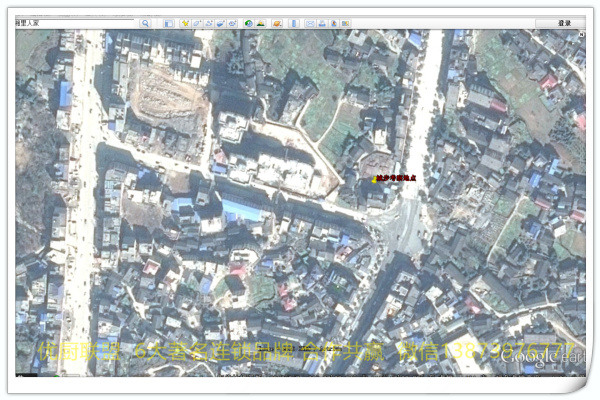Focus the search input field in the toolbar
This screenshot has height=400, width=600.
click(75, 23)
